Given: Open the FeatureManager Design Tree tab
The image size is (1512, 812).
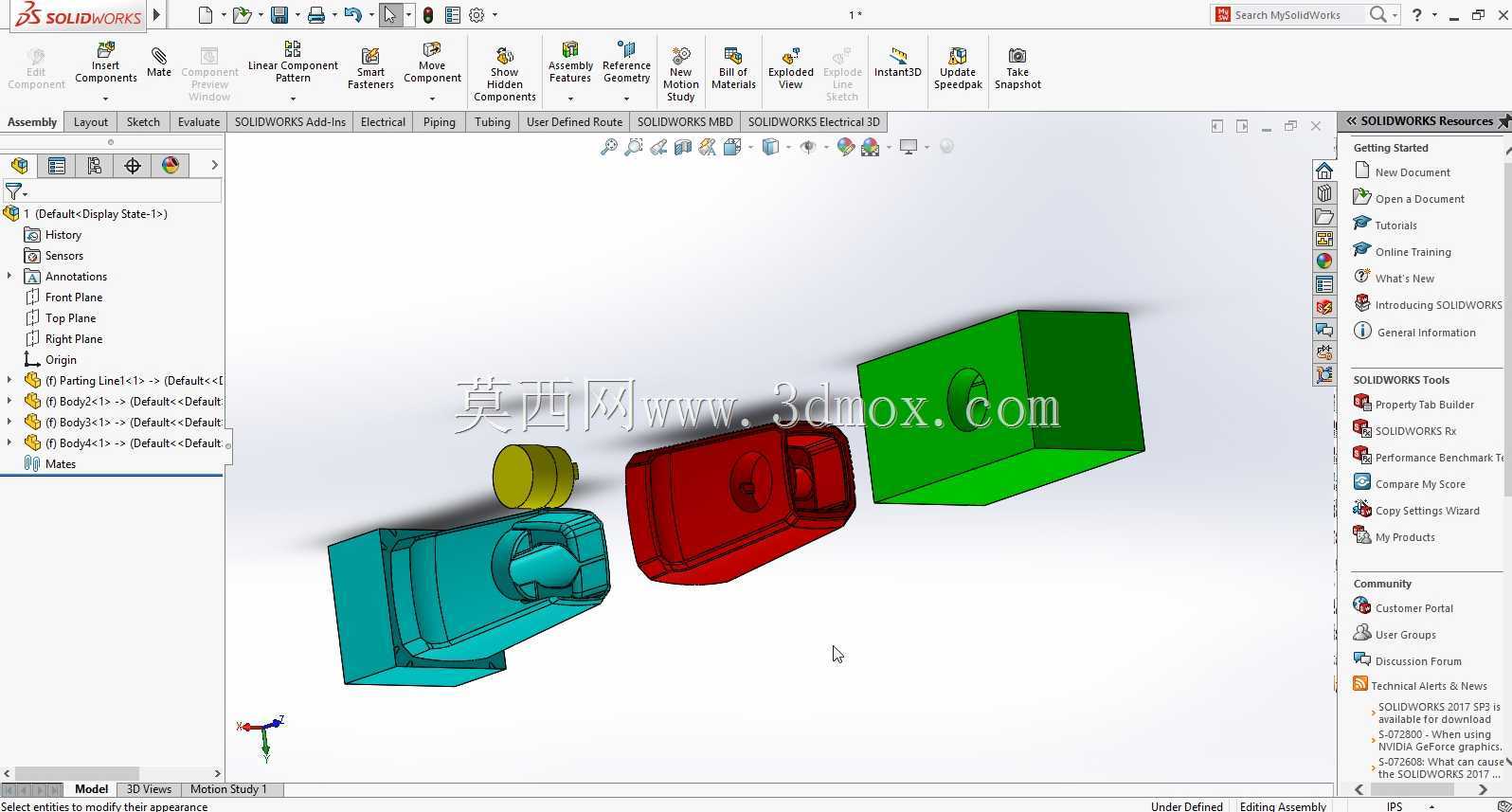Looking at the screenshot, I should click(x=19, y=166).
